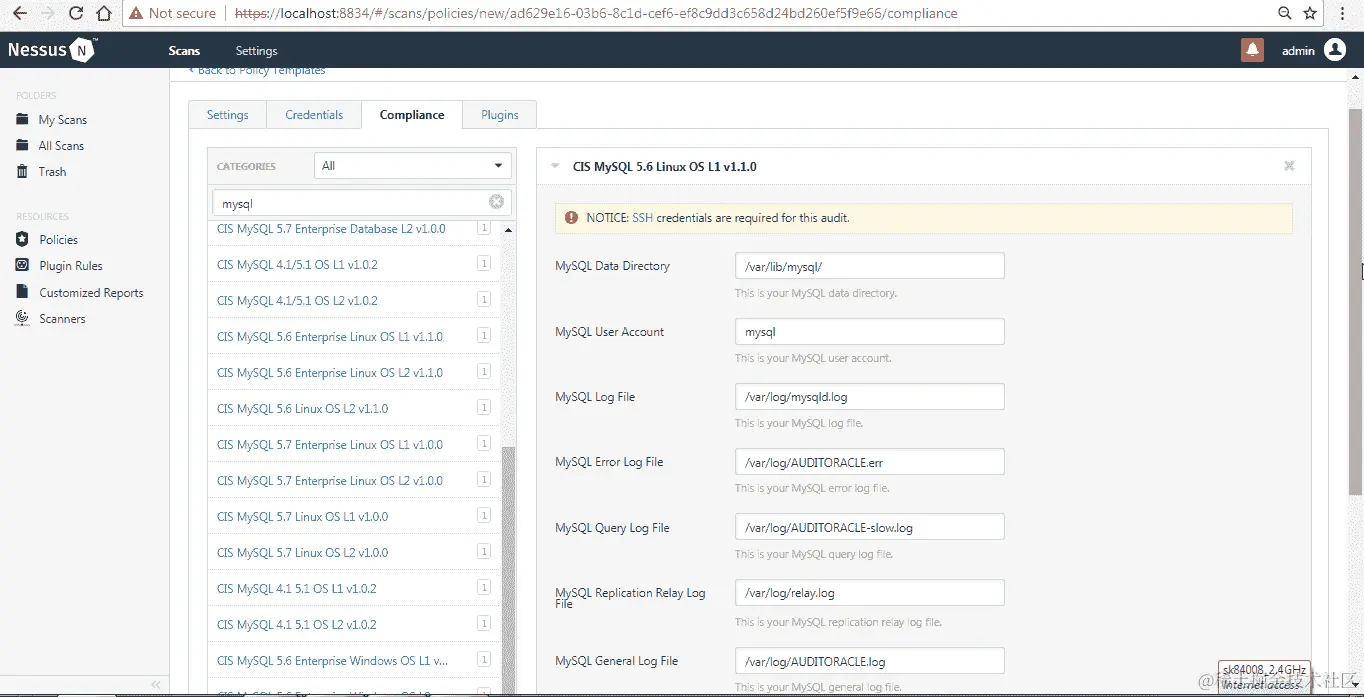Viewport: 1364px width, 697px height.
Task: Select CIS MySQL 5.6 Enterprise Linux OS L2 v1.1.0
Action: 330,372
